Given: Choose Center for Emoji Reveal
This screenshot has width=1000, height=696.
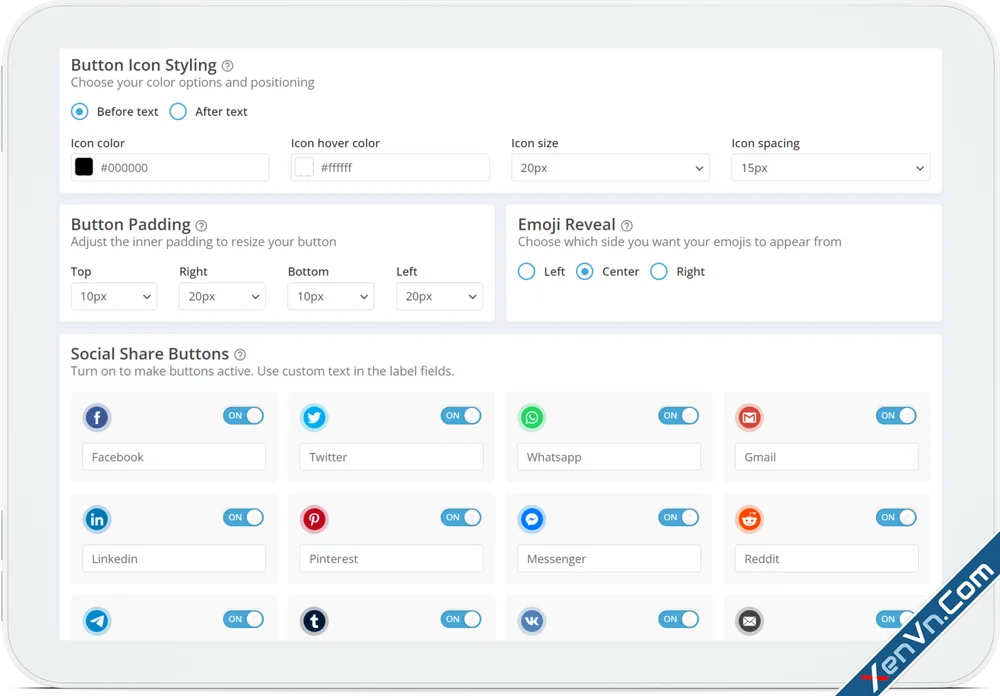Looking at the screenshot, I should point(585,272).
